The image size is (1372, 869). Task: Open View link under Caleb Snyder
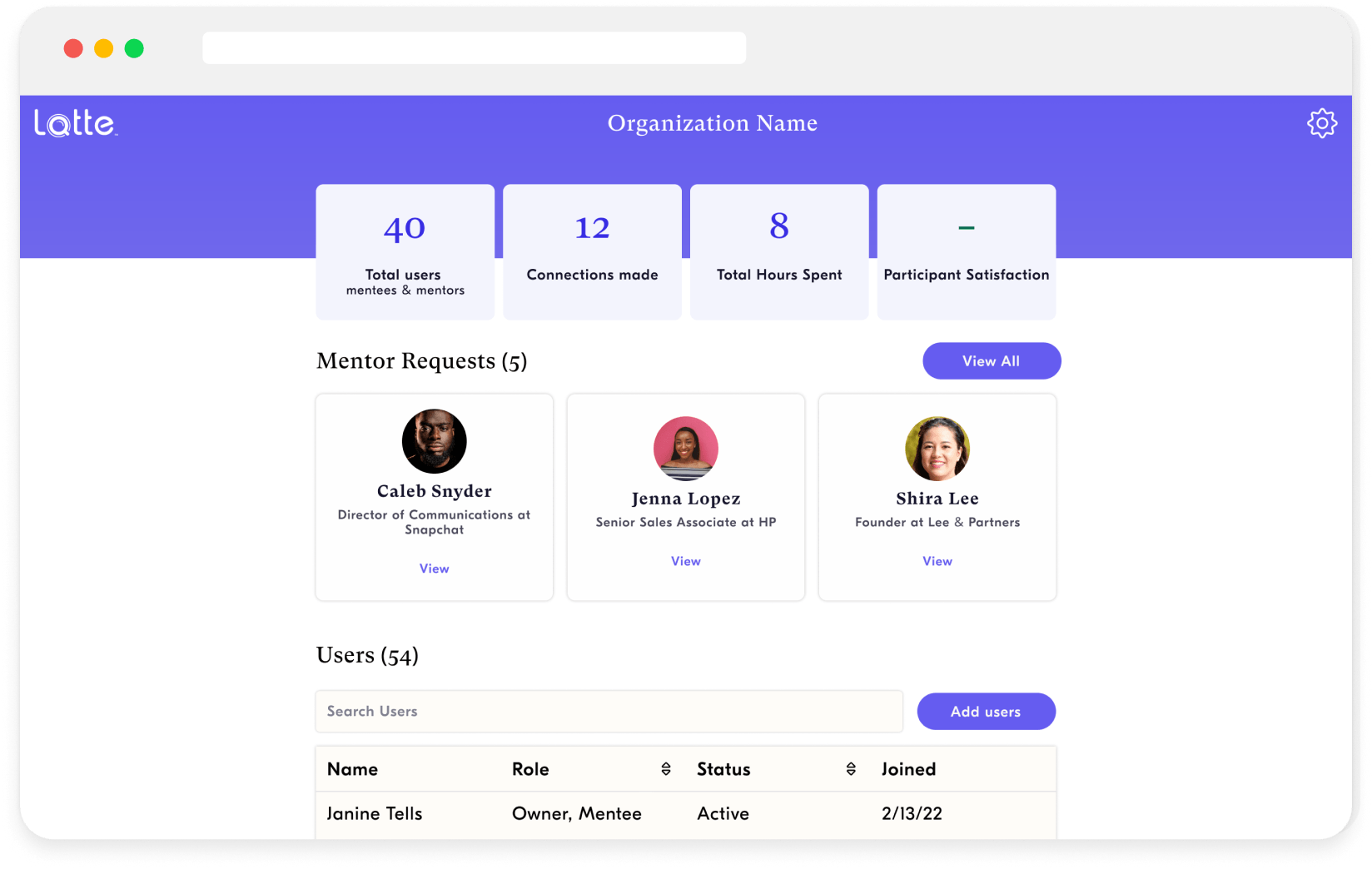(434, 569)
